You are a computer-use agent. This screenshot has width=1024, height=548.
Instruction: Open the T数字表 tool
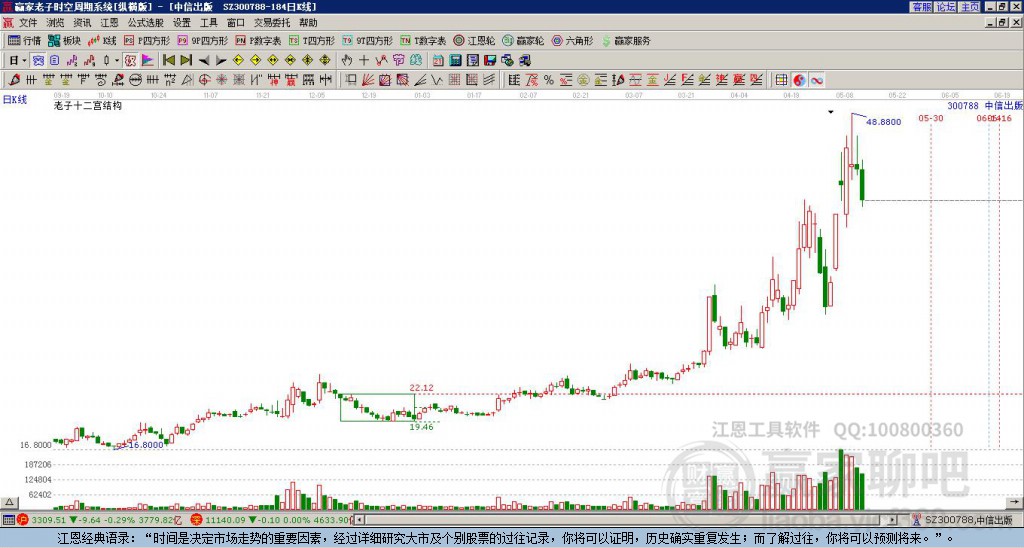(x=423, y=40)
